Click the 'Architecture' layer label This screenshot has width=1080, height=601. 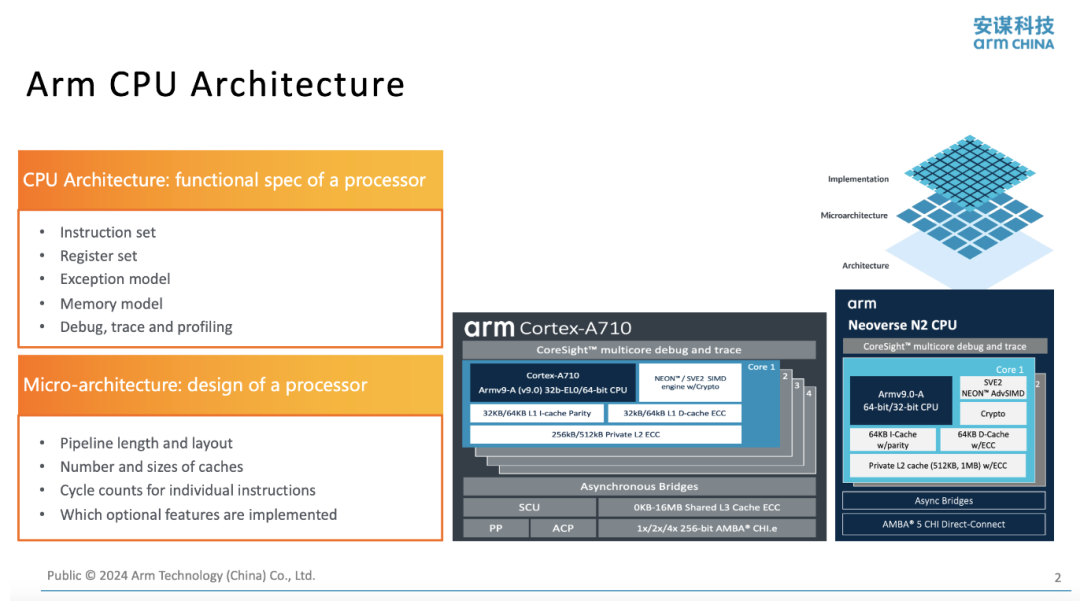(x=865, y=266)
